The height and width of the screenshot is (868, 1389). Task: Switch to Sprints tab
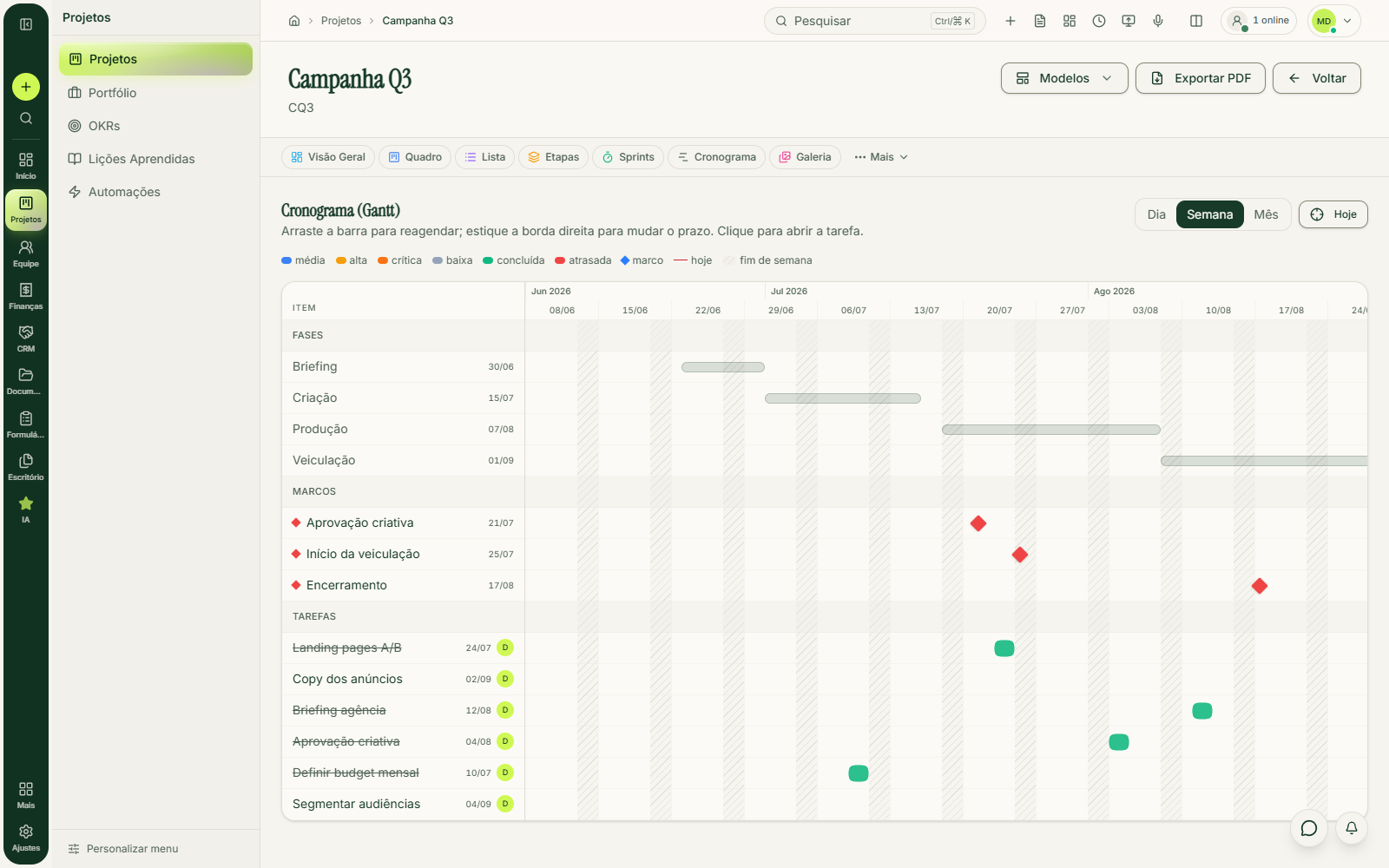(x=629, y=157)
